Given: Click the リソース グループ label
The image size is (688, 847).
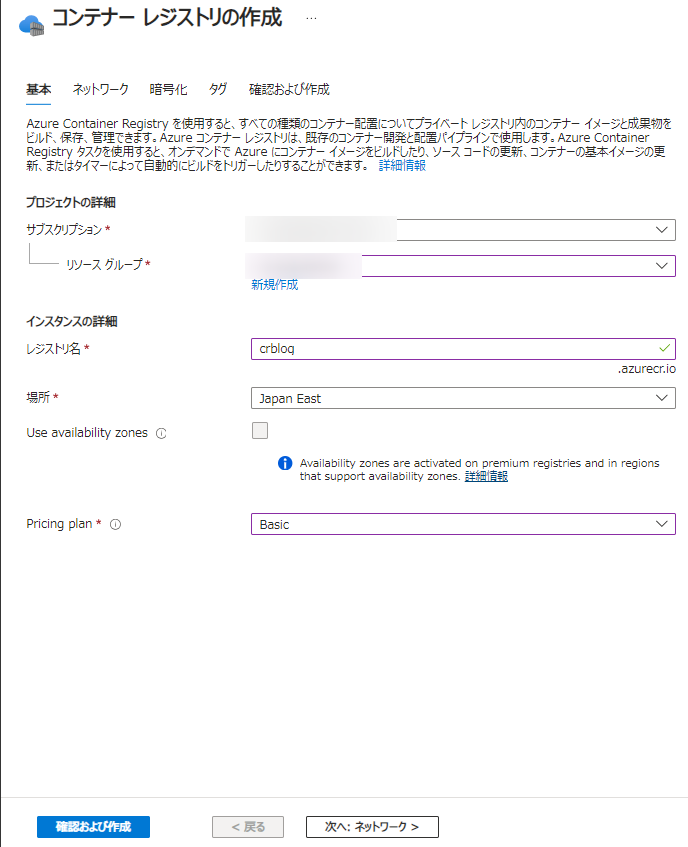Looking at the screenshot, I should click(x=104, y=265).
